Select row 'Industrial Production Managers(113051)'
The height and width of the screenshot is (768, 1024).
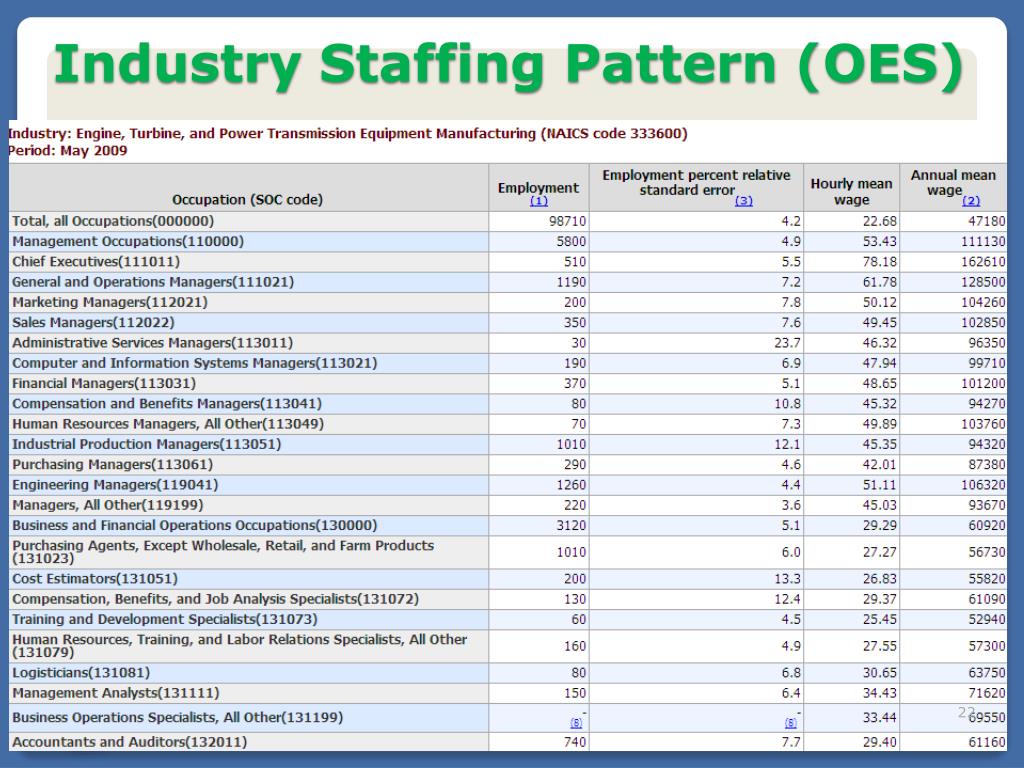coord(507,444)
